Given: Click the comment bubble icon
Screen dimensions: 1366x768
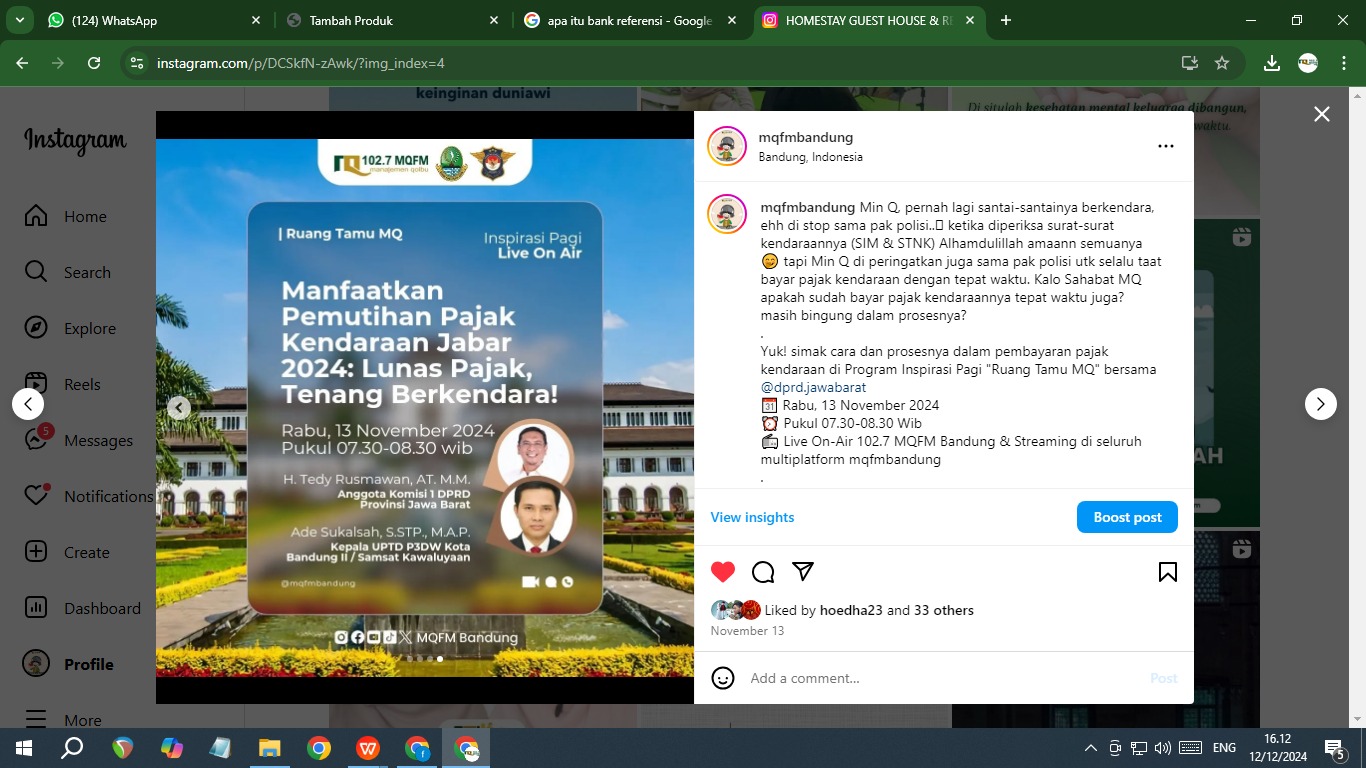Looking at the screenshot, I should pyautogui.click(x=763, y=572).
